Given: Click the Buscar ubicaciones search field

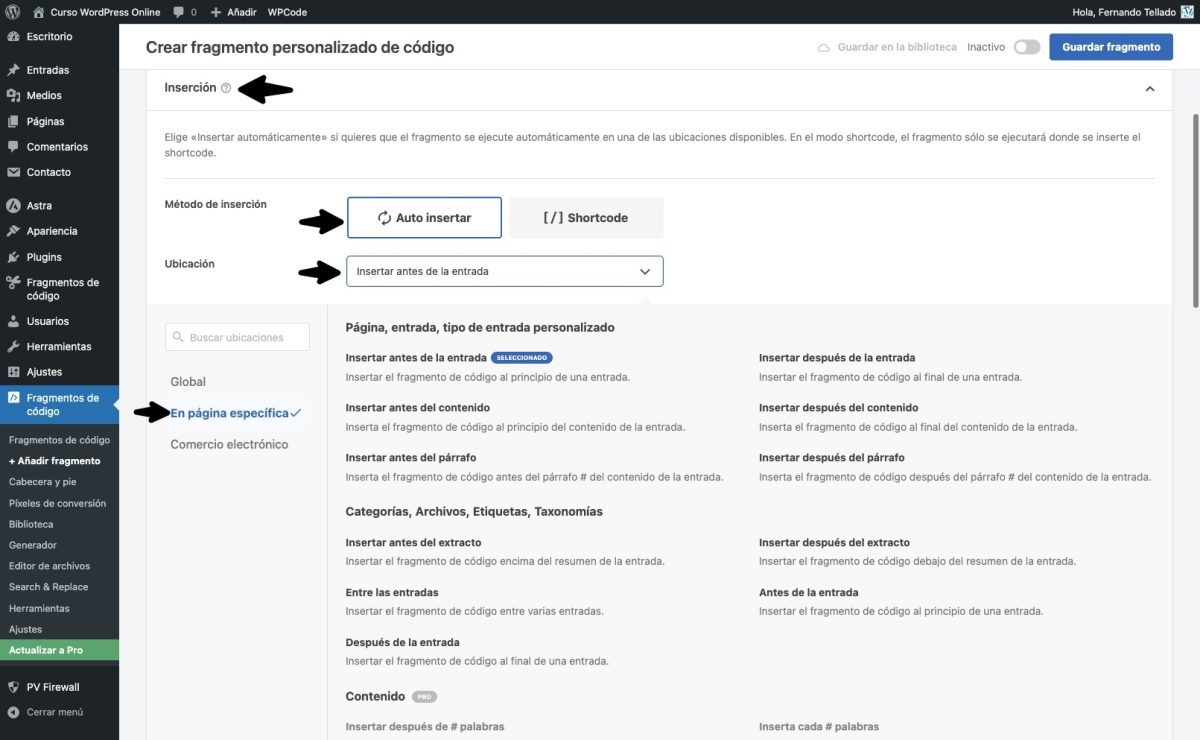Looking at the screenshot, I should pos(238,338).
